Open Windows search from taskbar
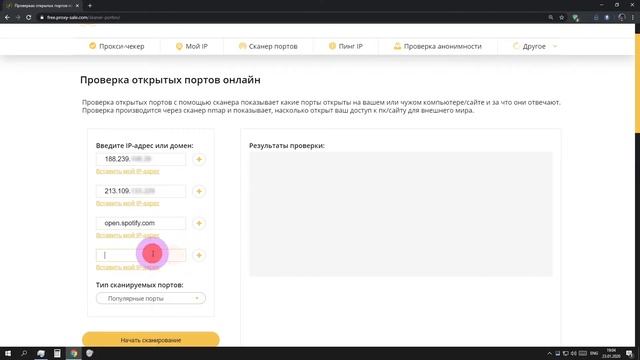This screenshot has height=360, width=640. (24, 353)
